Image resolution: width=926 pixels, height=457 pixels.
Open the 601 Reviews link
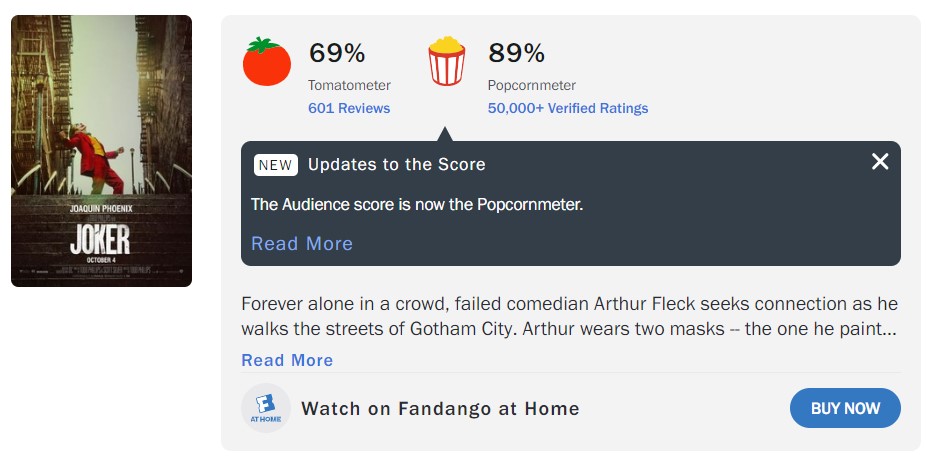[349, 108]
